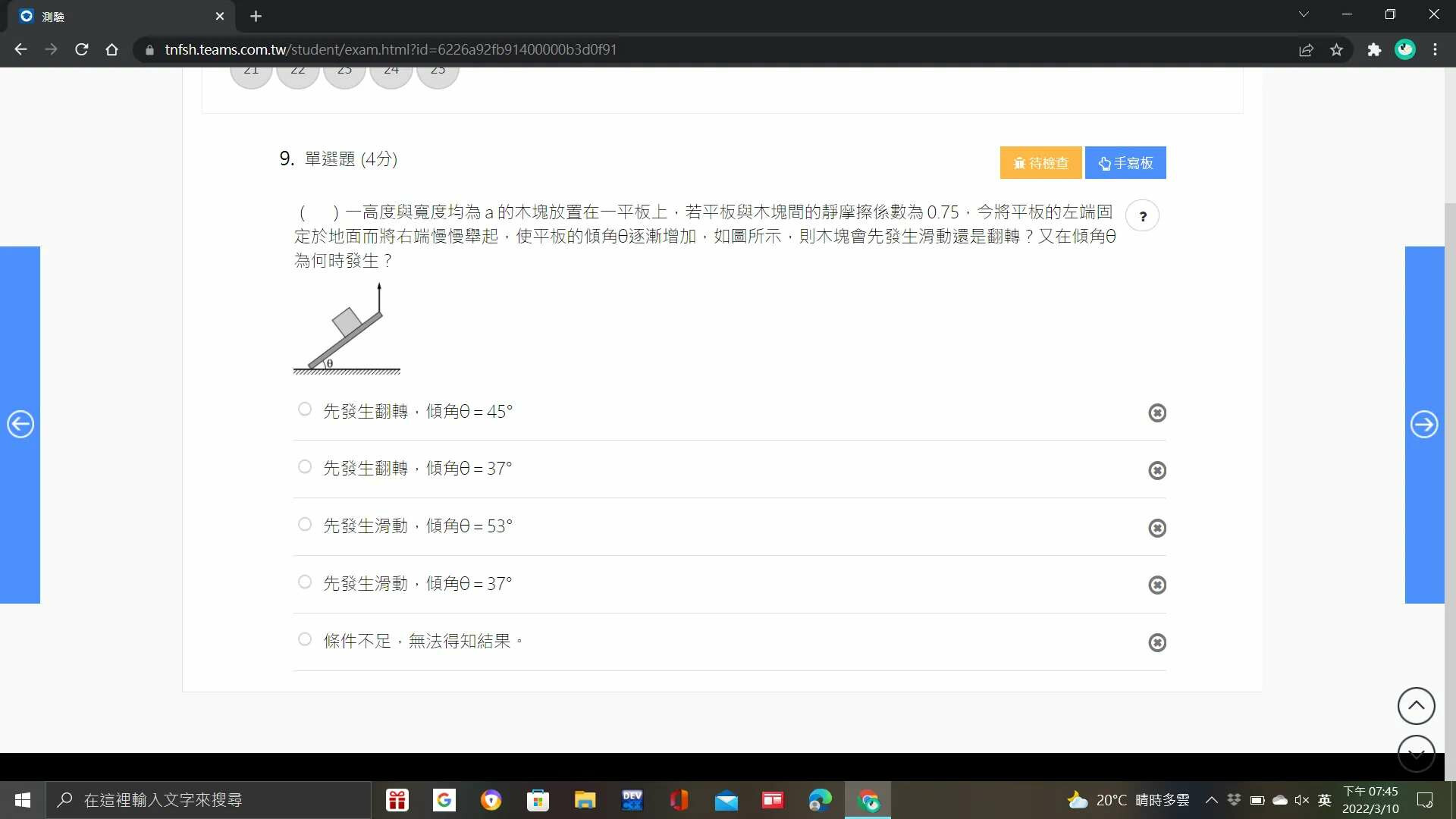Image resolution: width=1456 pixels, height=819 pixels.
Task: Open the Mail app from the taskbar
Action: tap(726, 800)
